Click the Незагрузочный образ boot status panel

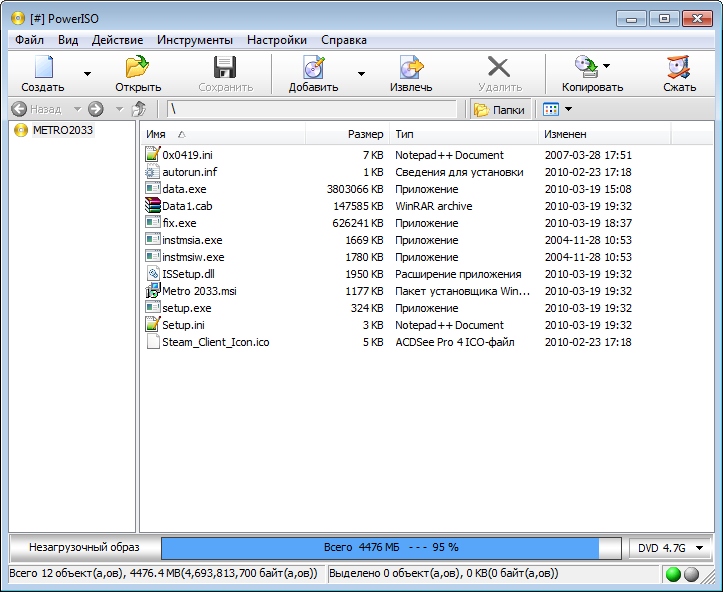click(x=84, y=547)
